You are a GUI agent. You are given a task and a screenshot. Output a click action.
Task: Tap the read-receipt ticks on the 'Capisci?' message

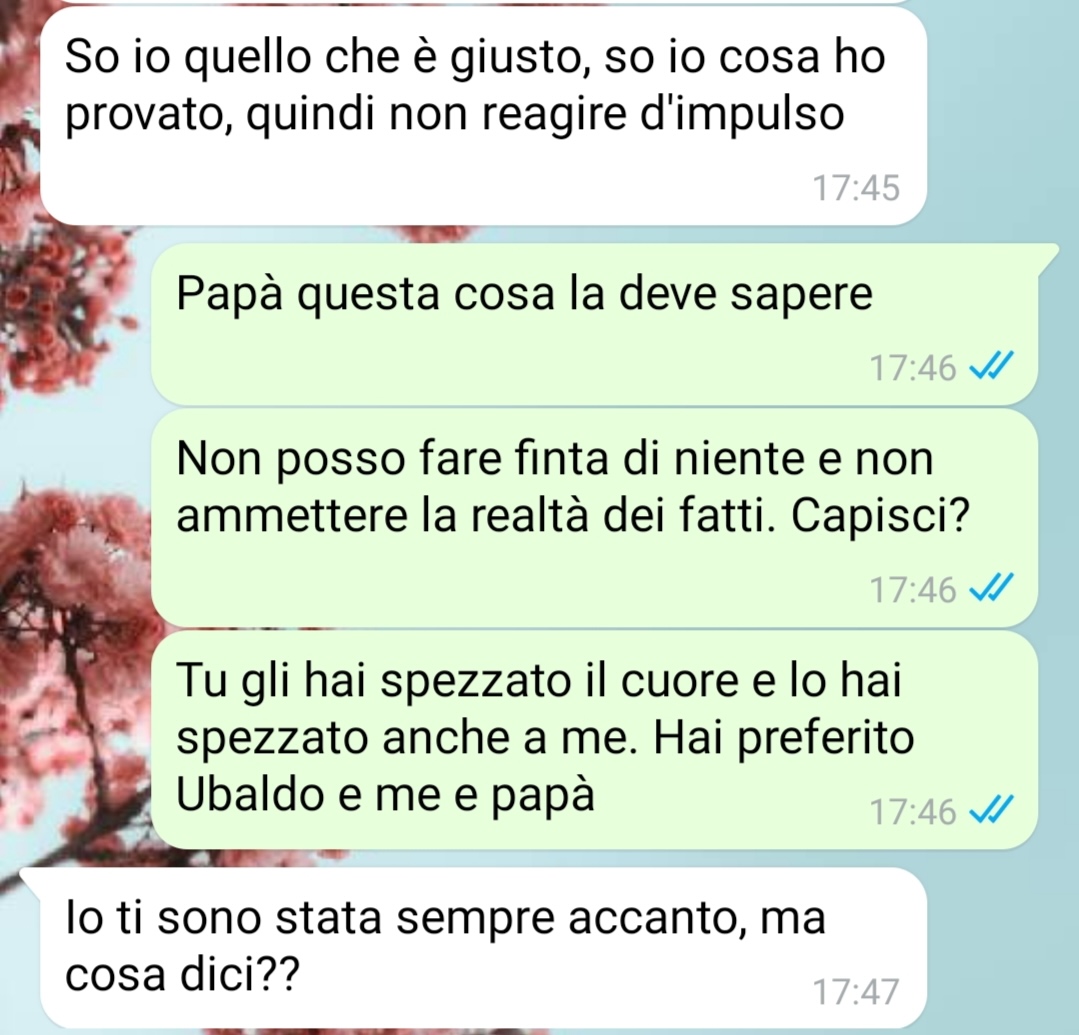click(991, 589)
